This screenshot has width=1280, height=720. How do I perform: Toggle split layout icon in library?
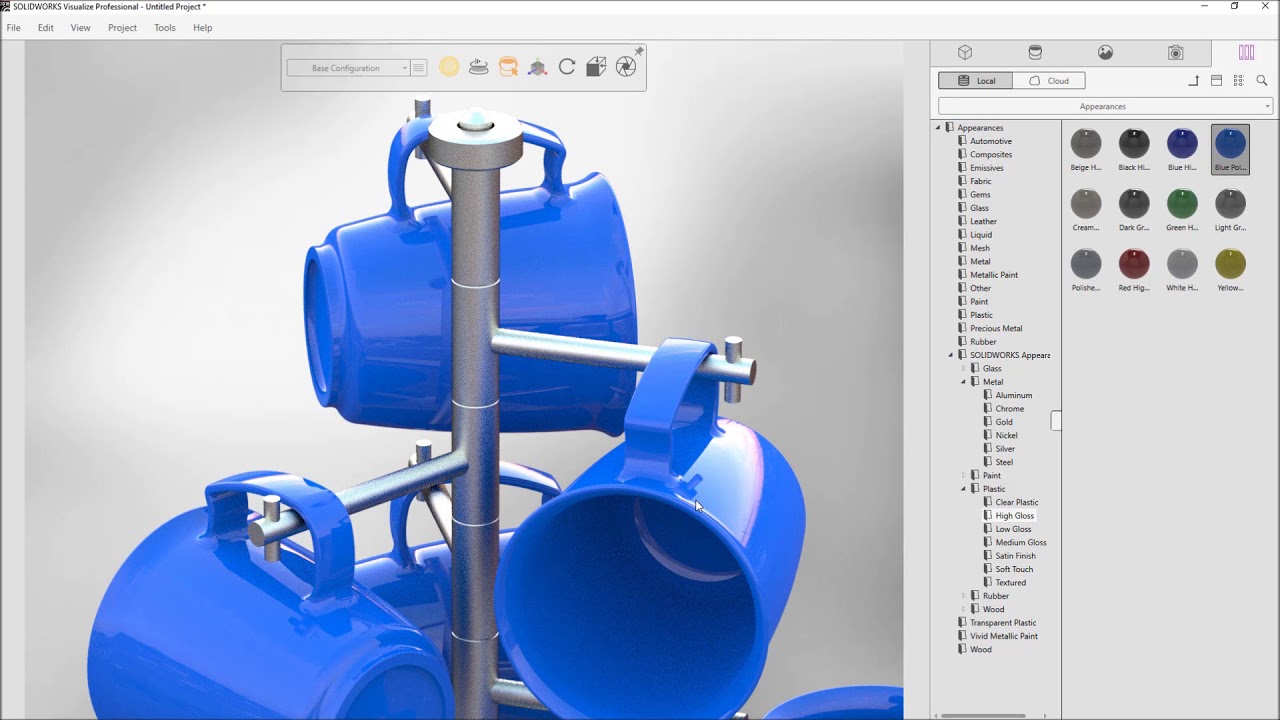pos(1216,81)
